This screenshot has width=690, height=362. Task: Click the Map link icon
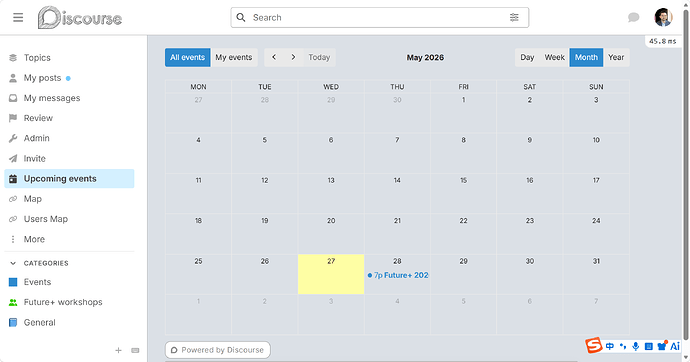13,199
